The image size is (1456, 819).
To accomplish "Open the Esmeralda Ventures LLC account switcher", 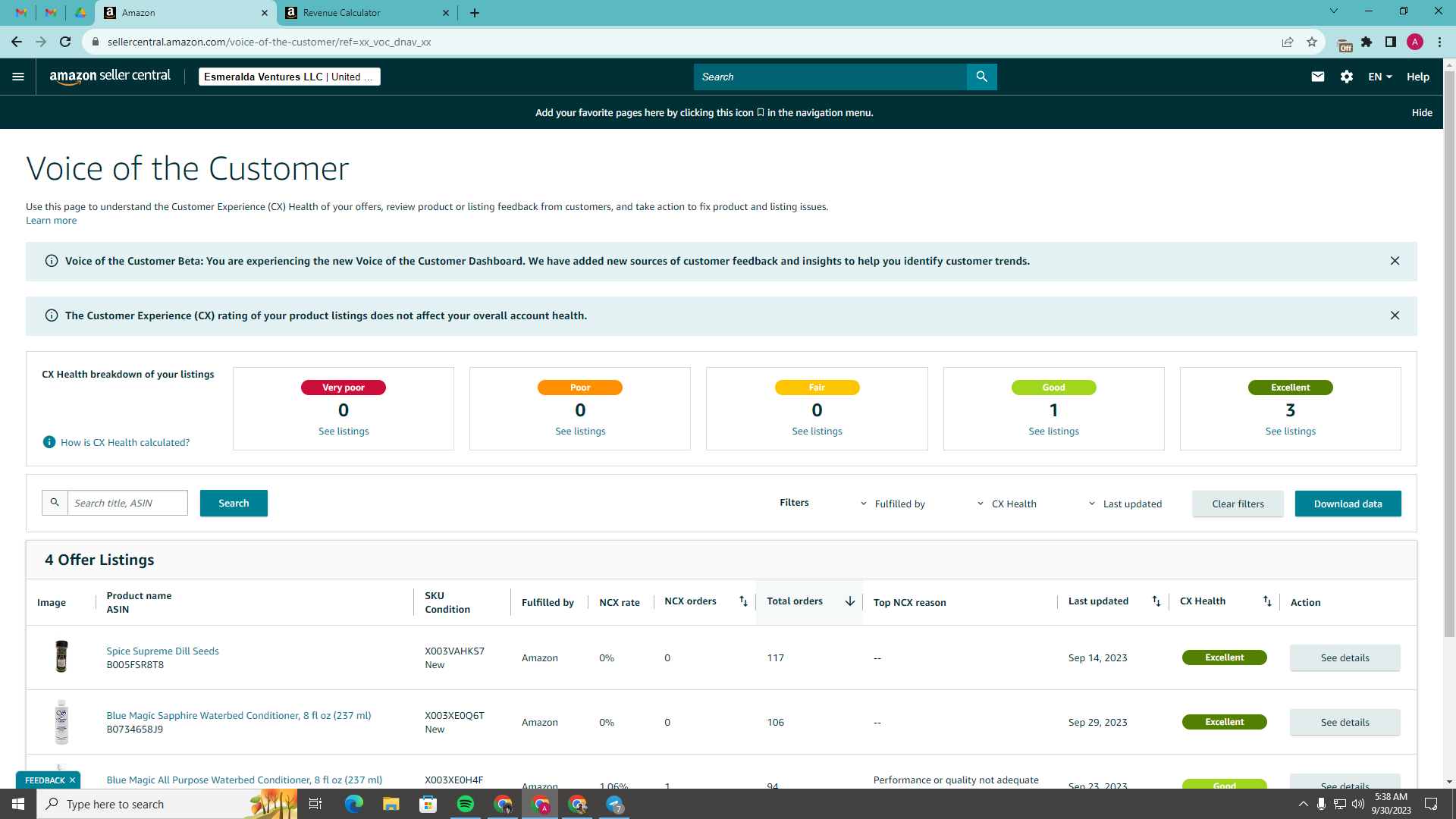I will [x=289, y=77].
